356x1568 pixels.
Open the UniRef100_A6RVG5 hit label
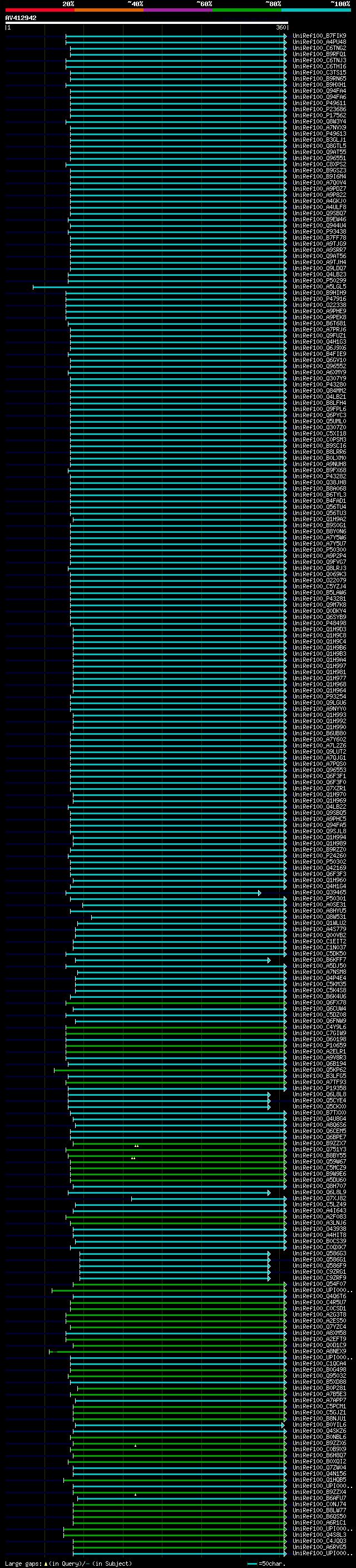(x=319, y=1547)
